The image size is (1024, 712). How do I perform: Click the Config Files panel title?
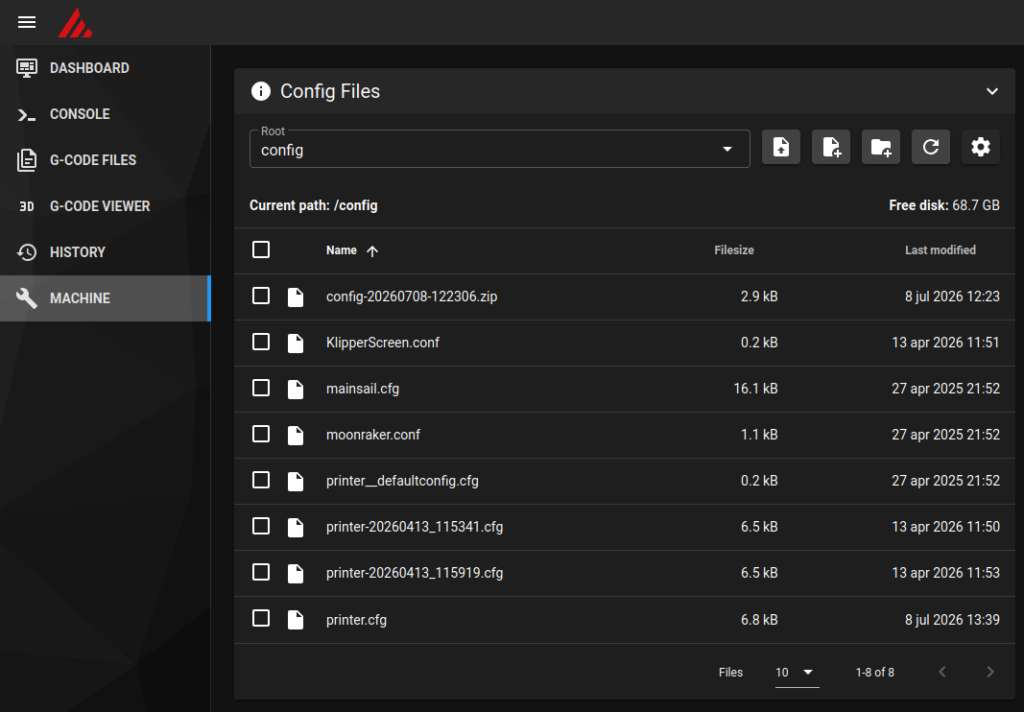pos(330,91)
